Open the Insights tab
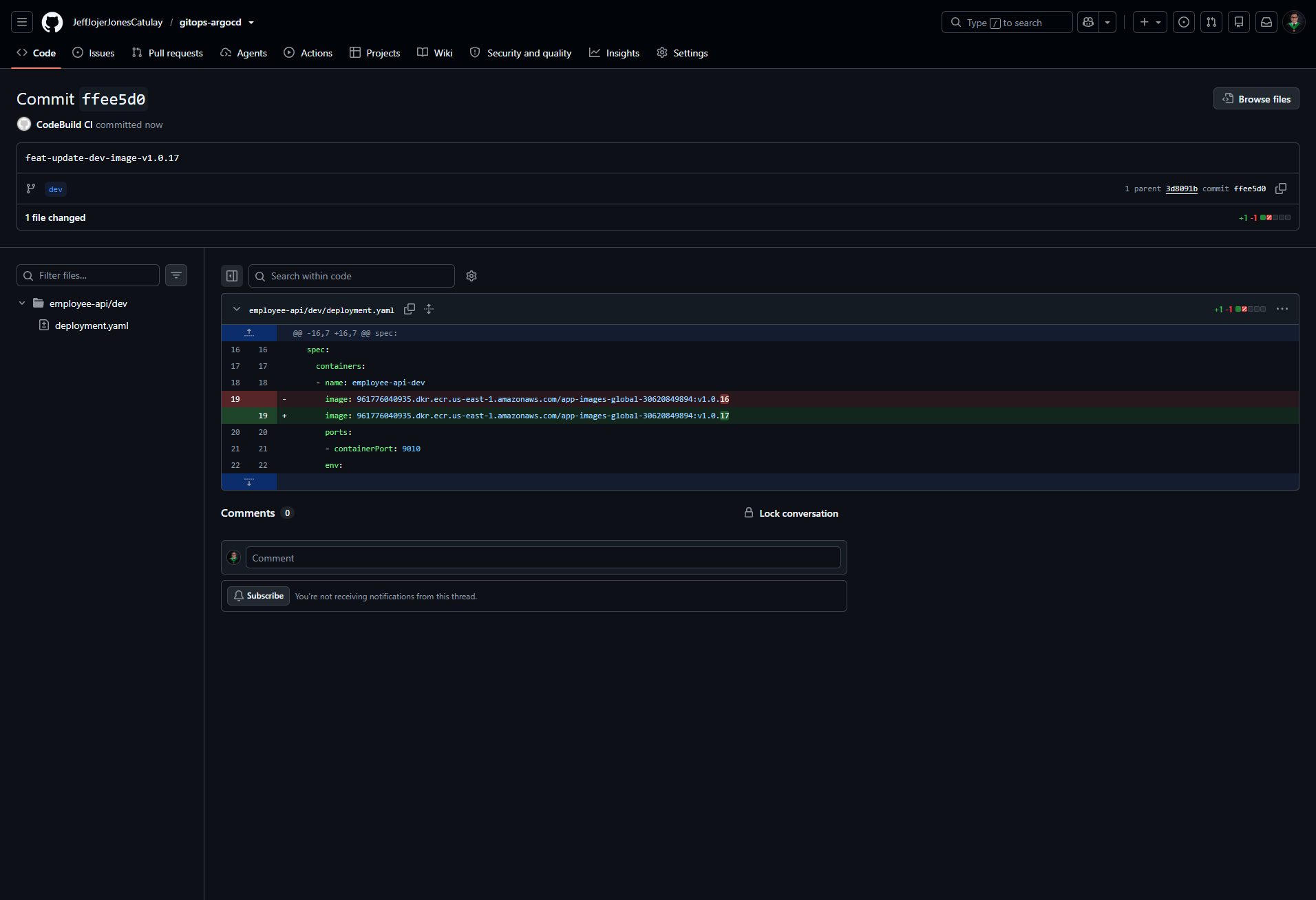 [615, 53]
